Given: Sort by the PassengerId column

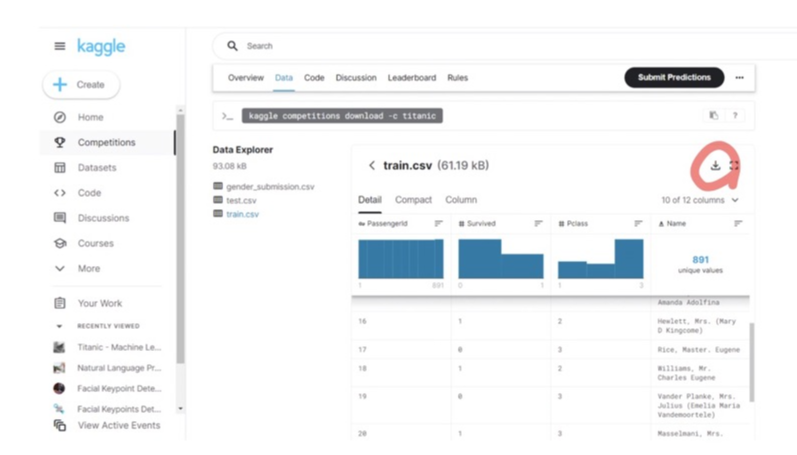Looking at the screenshot, I should pyautogui.click(x=438, y=224).
